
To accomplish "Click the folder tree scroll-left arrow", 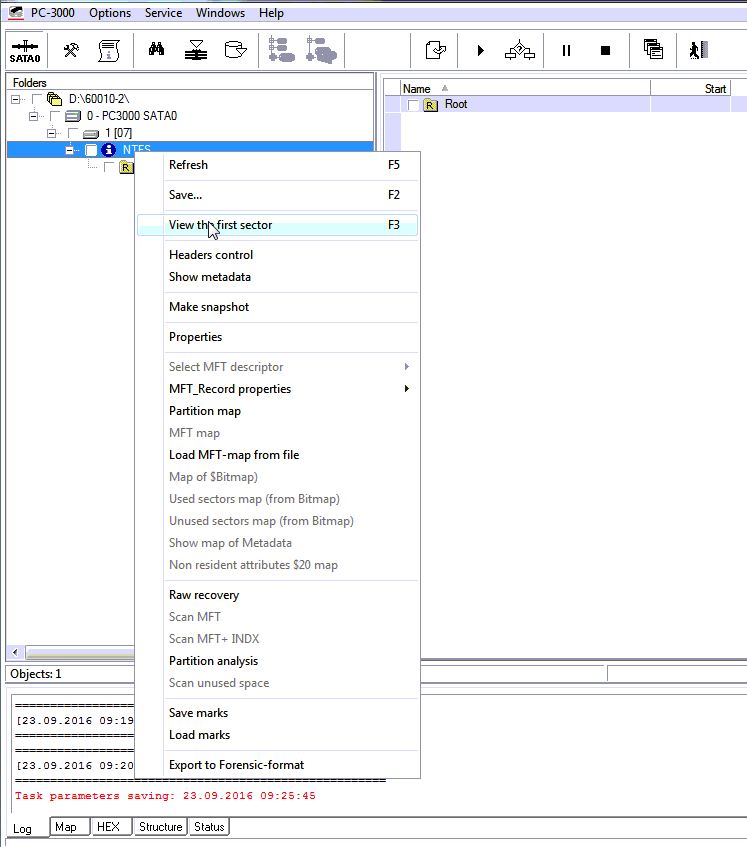I will point(15,653).
